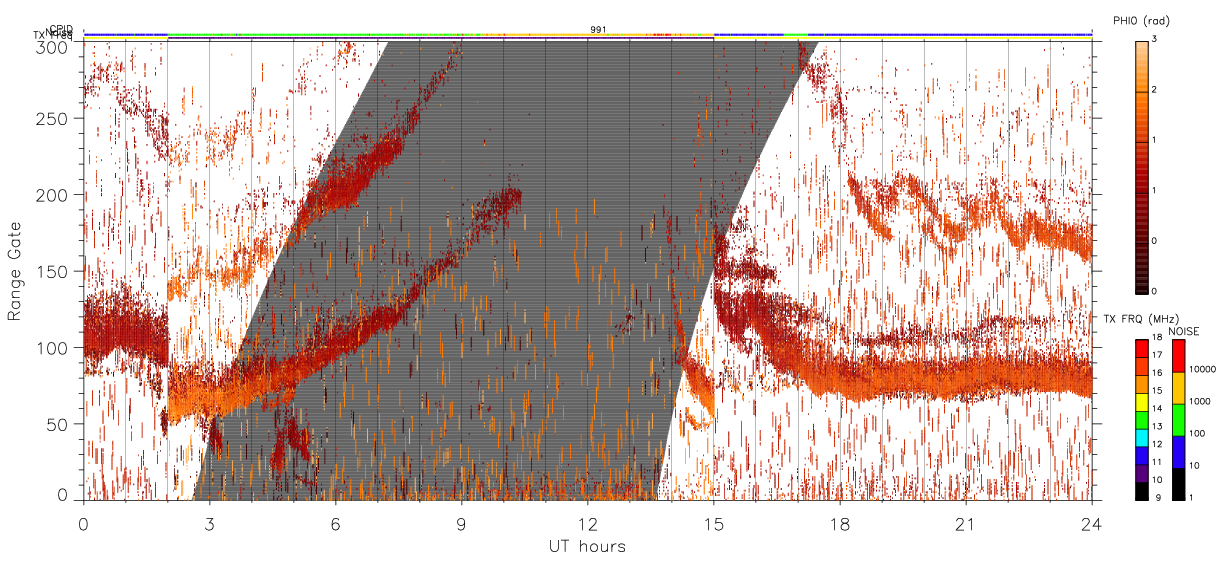The height and width of the screenshot is (567, 1228).
Task: Click the NOISE legend title
Action: click(1183, 331)
